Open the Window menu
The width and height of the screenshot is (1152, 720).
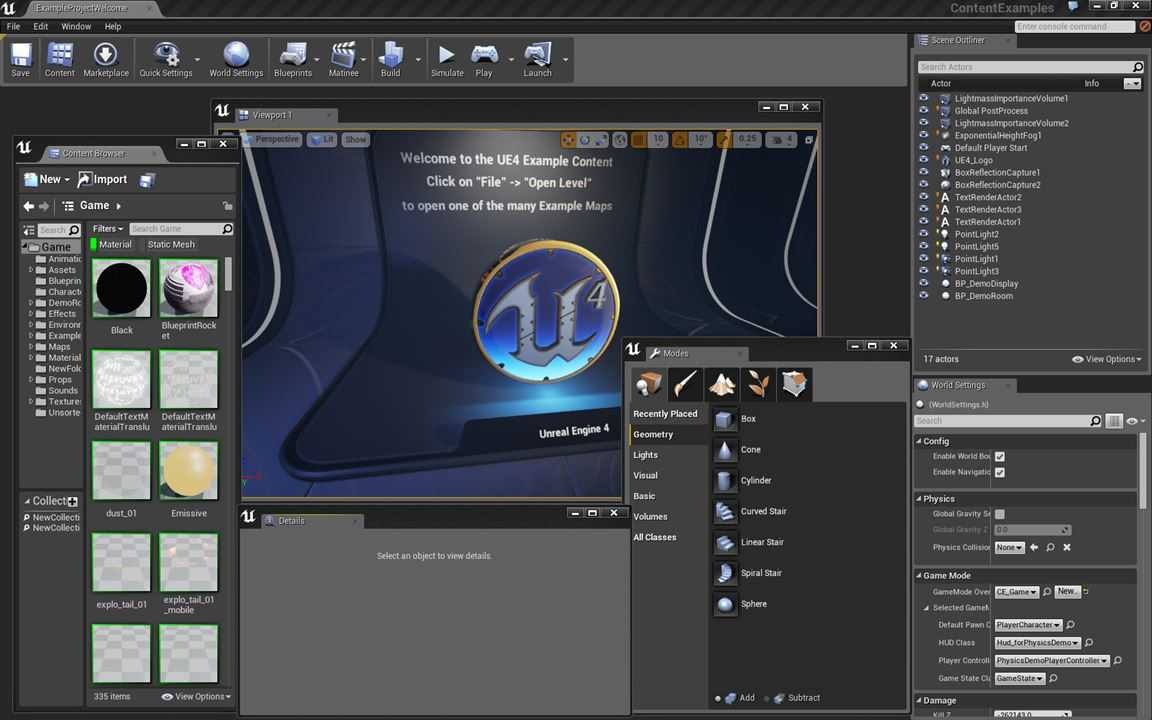(x=76, y=26)
